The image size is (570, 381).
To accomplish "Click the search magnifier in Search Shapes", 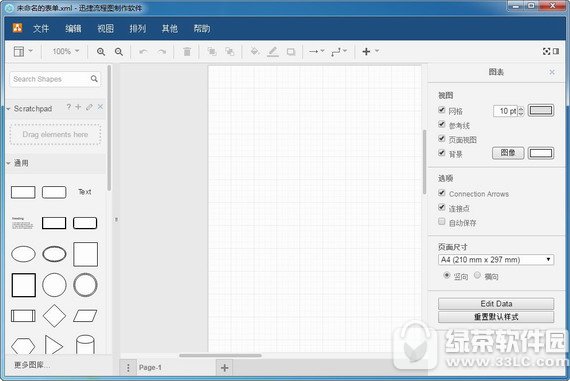I will [94, 79].
